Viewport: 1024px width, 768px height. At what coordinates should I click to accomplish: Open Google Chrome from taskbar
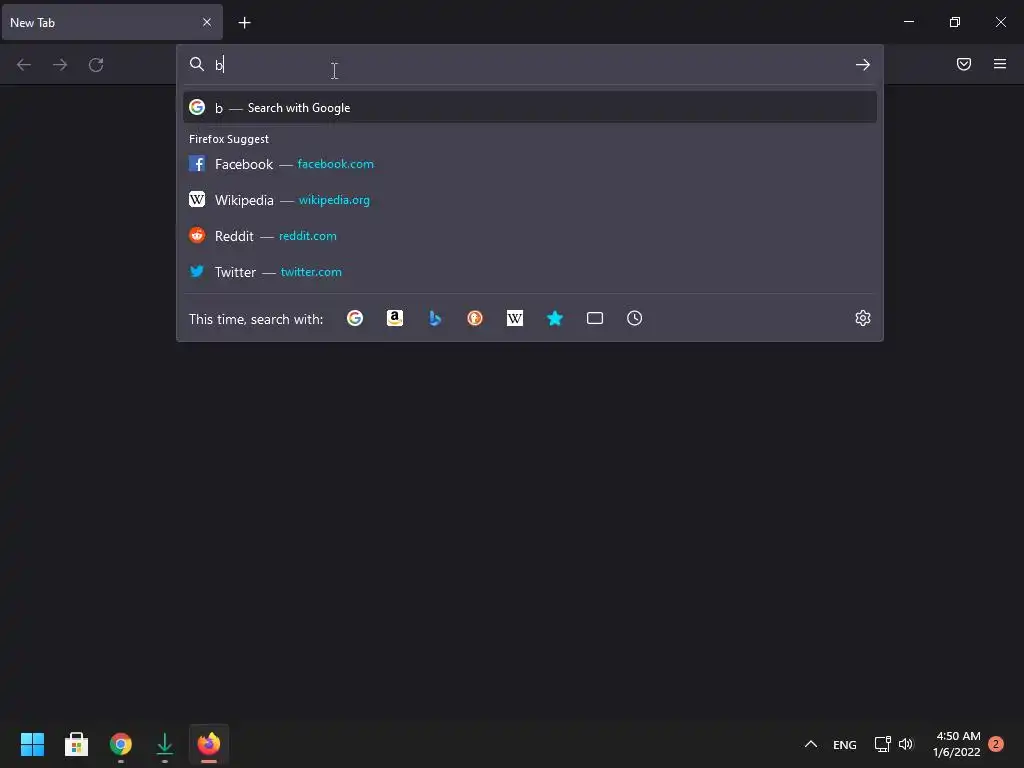tap(121, 744)
